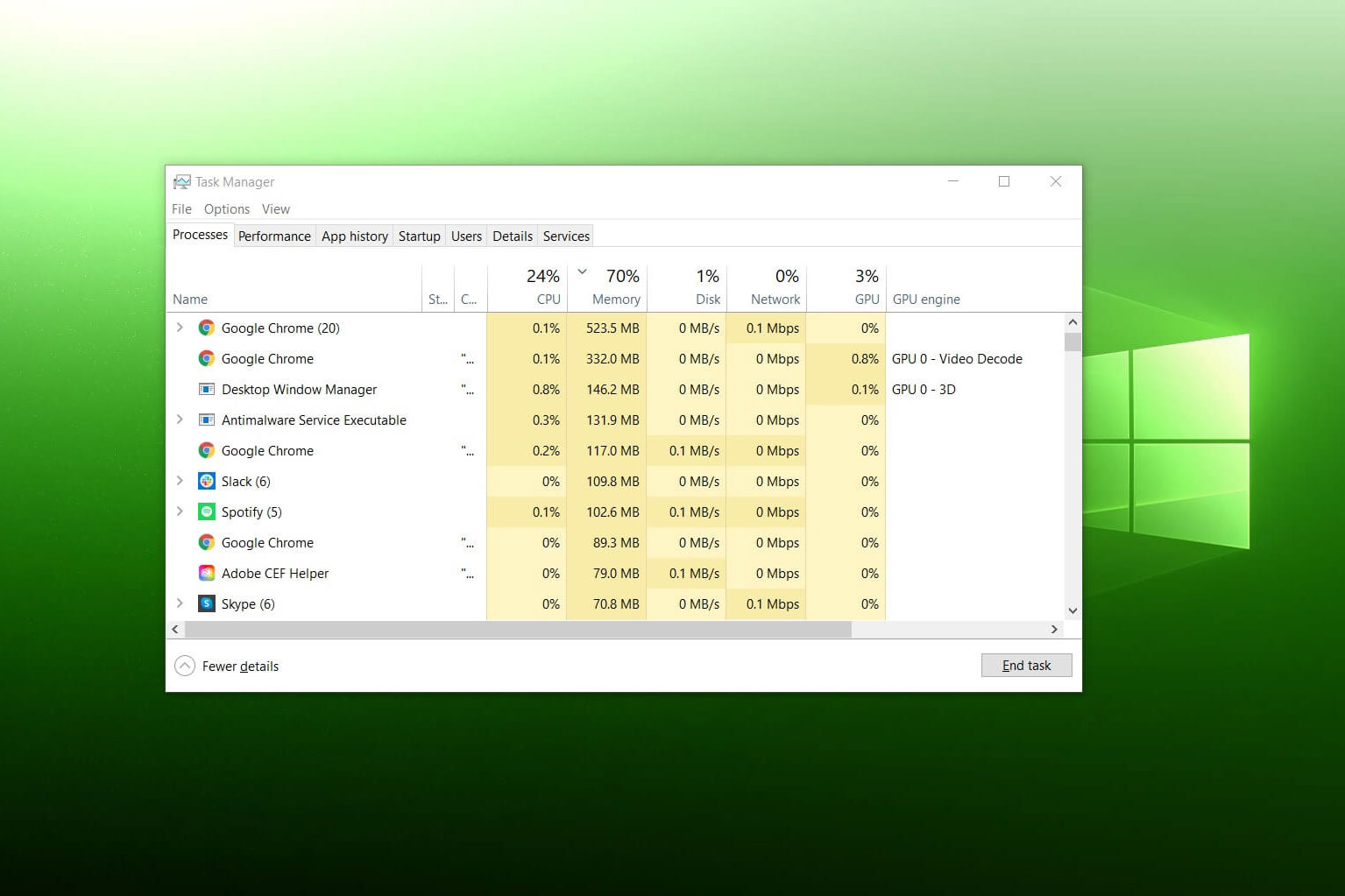Sort by the GPU column header
The image size is (1345, 896).
[846, 288]
